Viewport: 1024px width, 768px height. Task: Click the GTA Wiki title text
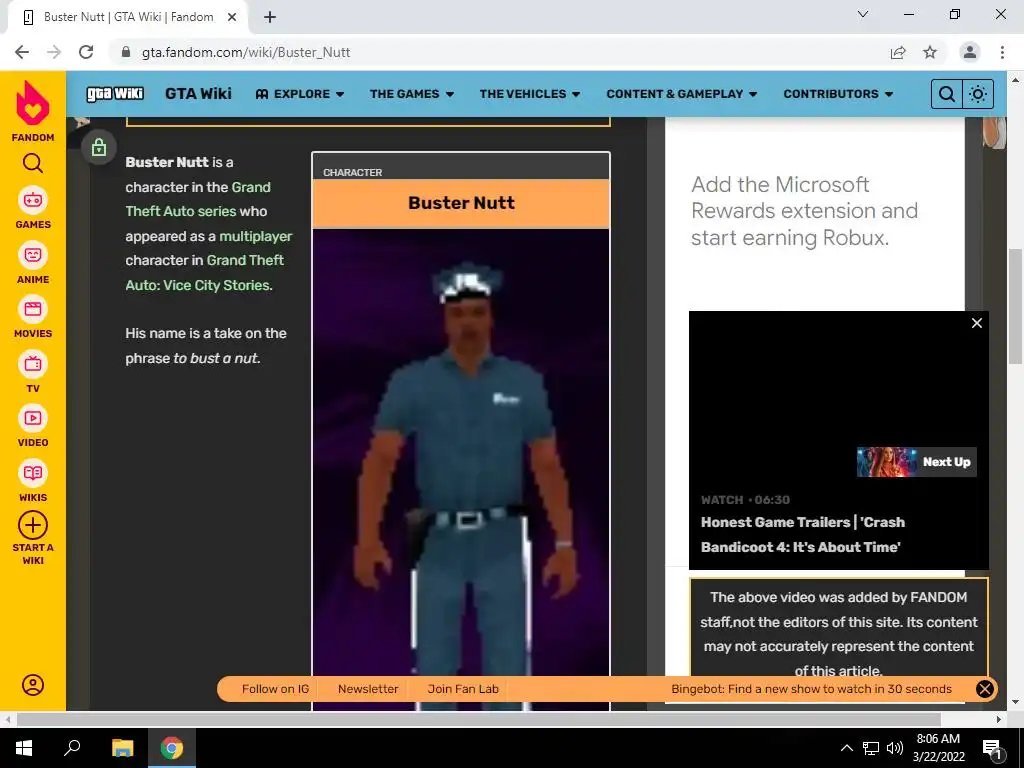[x=199, y=93]
